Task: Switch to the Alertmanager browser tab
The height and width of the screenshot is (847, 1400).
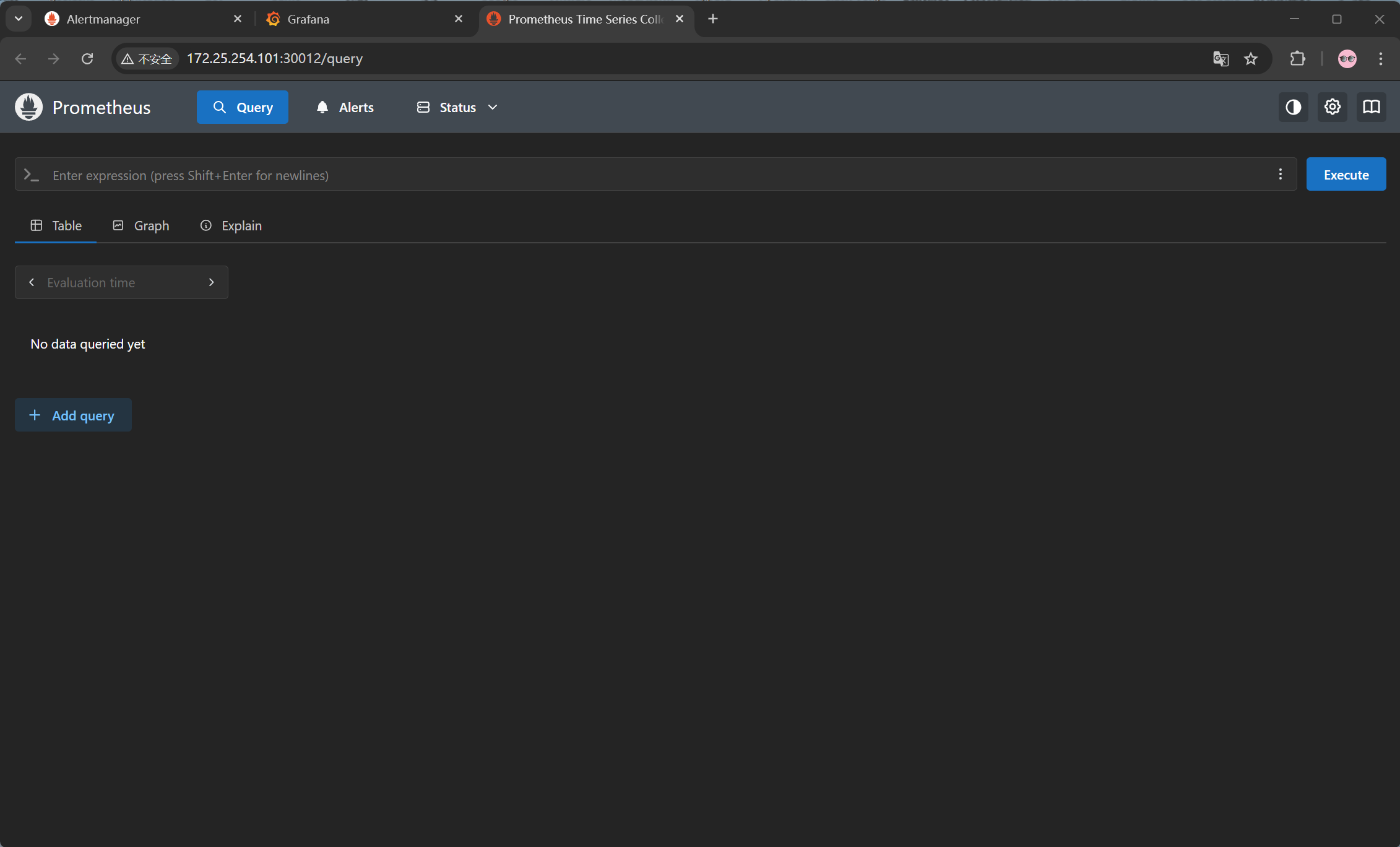Action: click(x=144, y=19)
